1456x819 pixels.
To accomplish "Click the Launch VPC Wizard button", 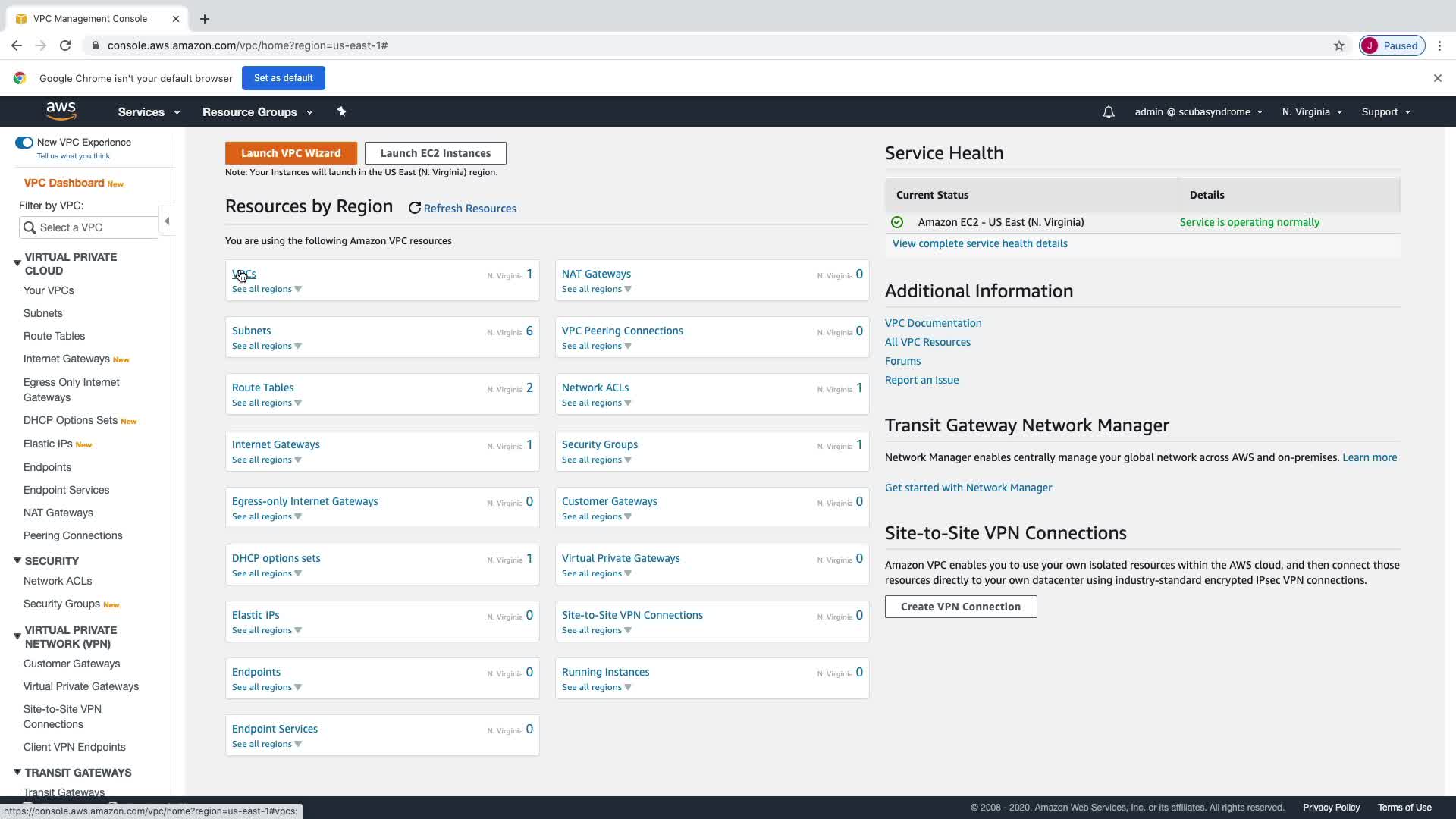I will (290, 153).
